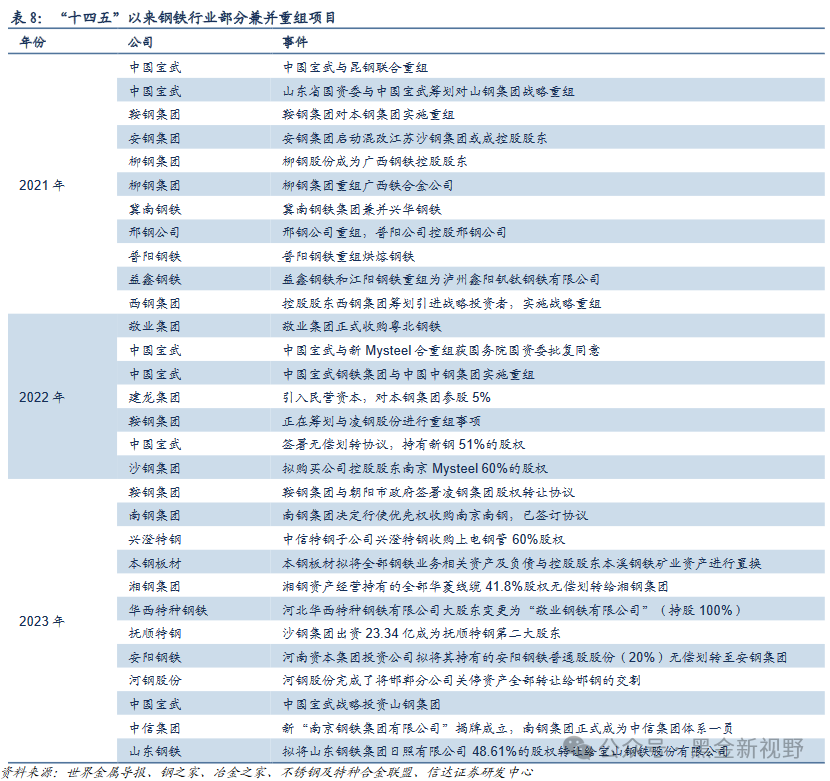
Task: Click event starting "河钢股份完成了将邯郸分公司关停资产"
Action: [x=462, y=680]
